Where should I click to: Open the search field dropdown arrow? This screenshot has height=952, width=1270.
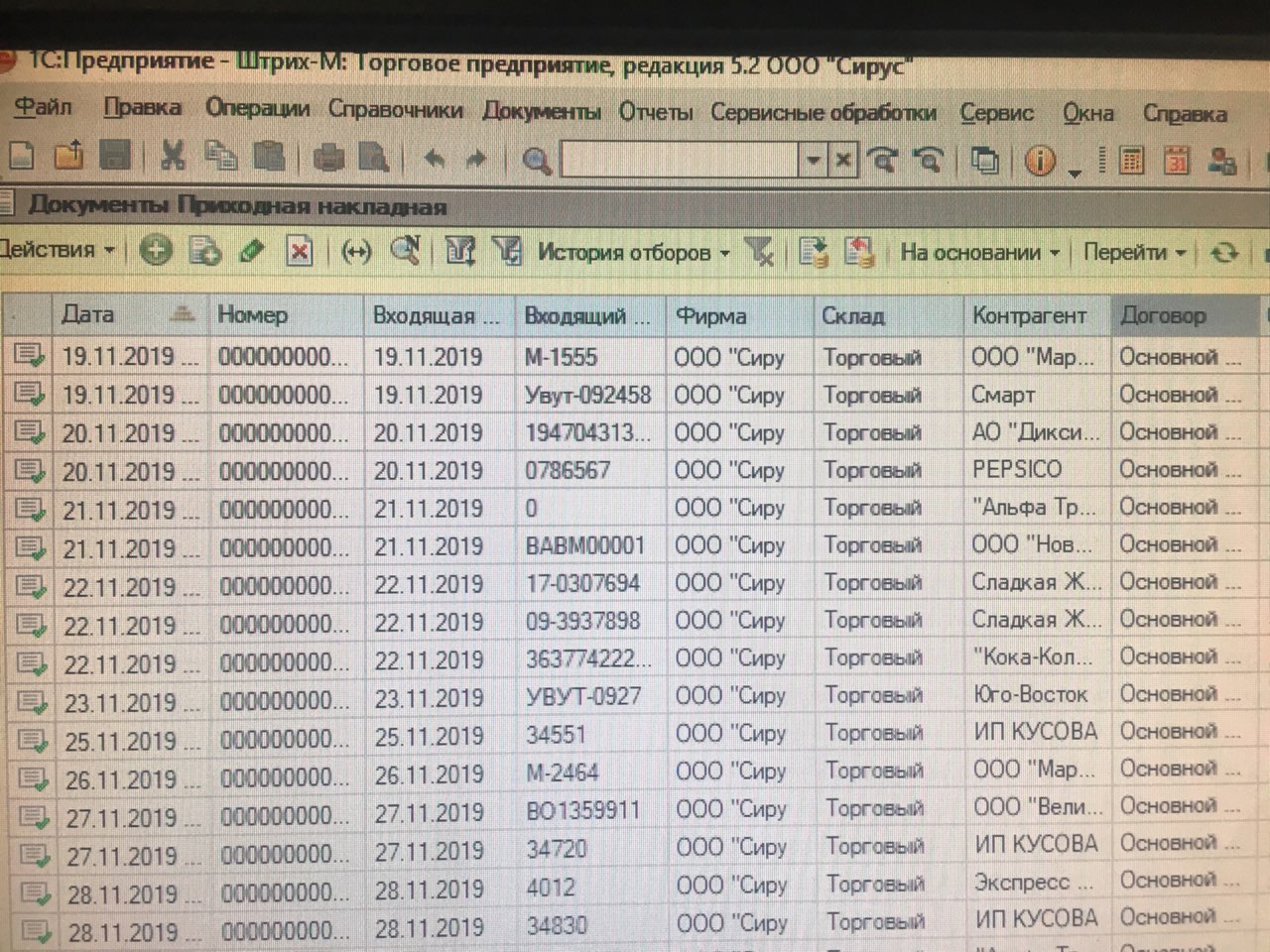coord(814,160)
